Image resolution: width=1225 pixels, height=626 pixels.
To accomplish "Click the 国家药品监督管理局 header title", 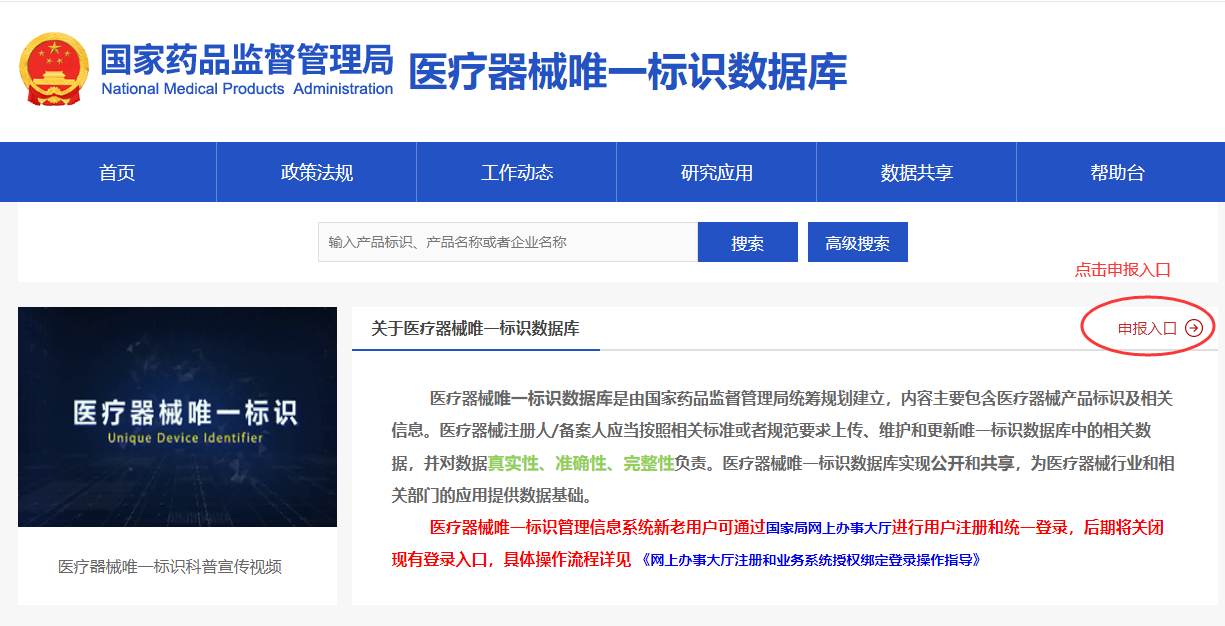I will (x=247, y=59).
